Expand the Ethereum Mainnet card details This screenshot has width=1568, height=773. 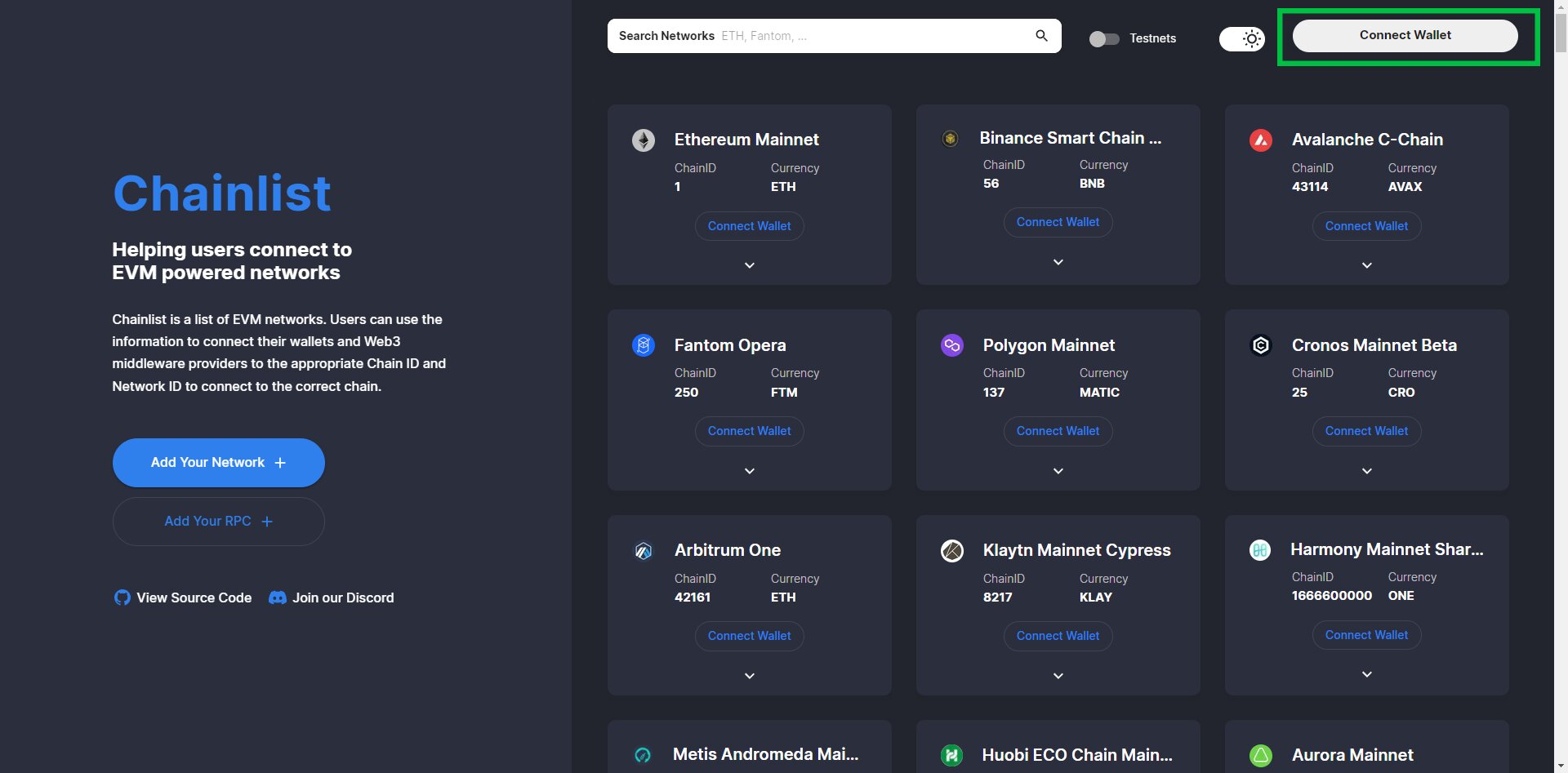750,265
